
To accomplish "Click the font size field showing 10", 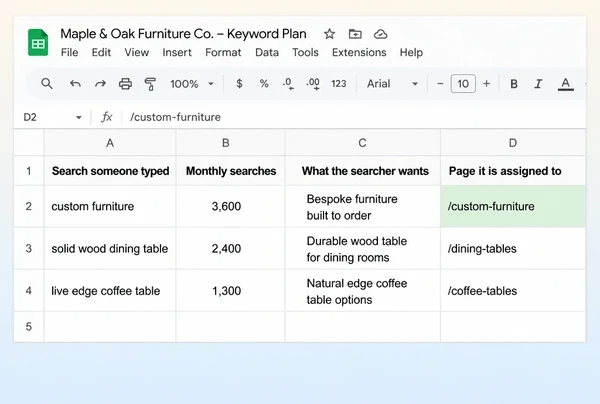I will (463, 84).
